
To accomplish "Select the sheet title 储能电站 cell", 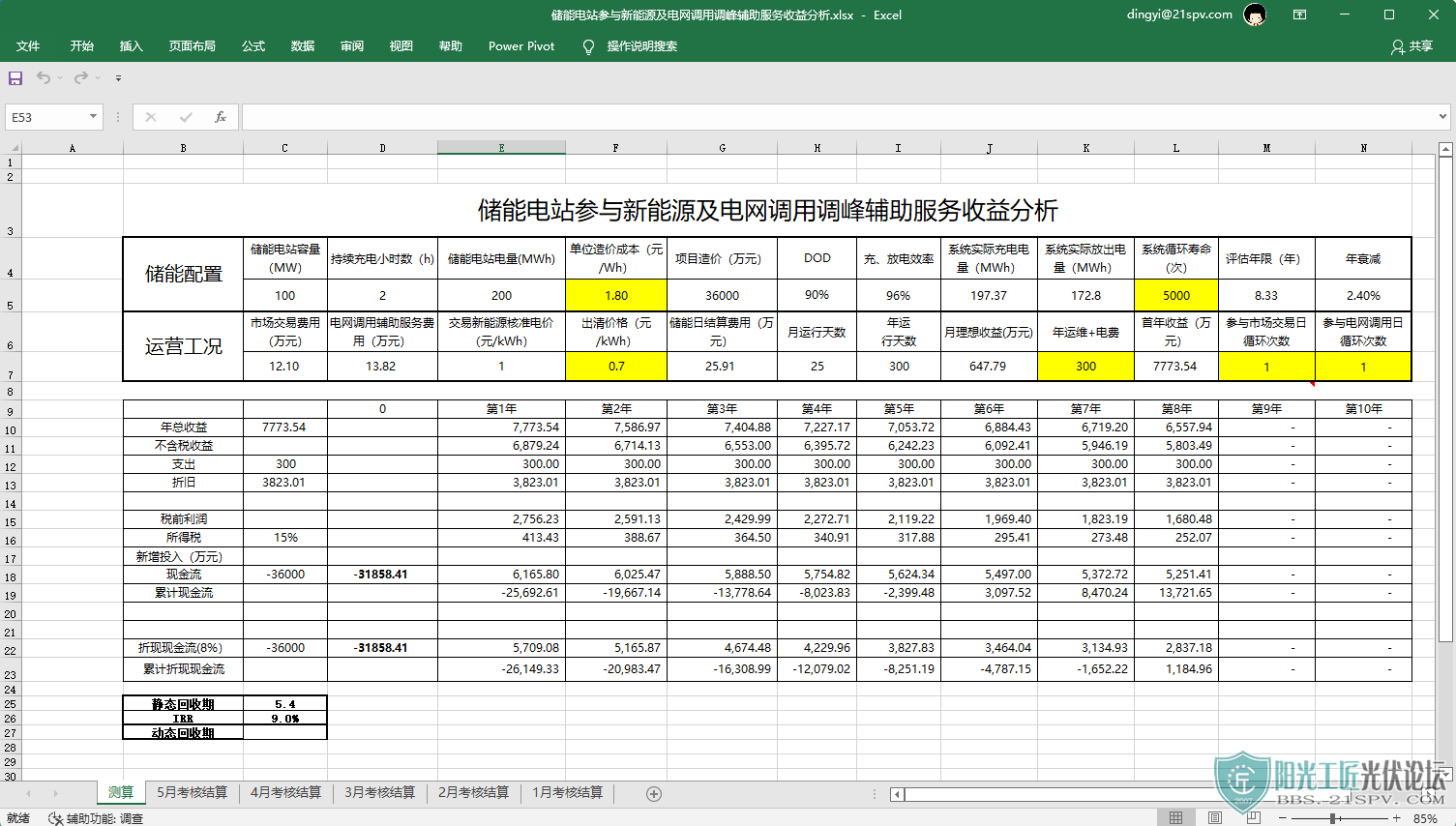I will click(767, 210).
